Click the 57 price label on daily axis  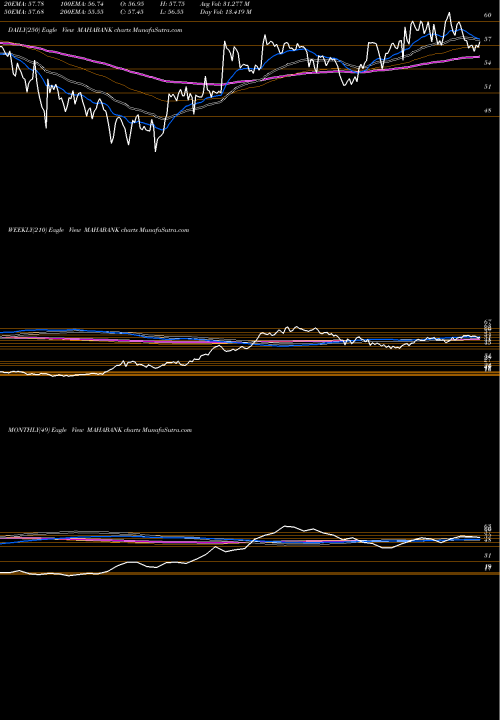(488, 39)
